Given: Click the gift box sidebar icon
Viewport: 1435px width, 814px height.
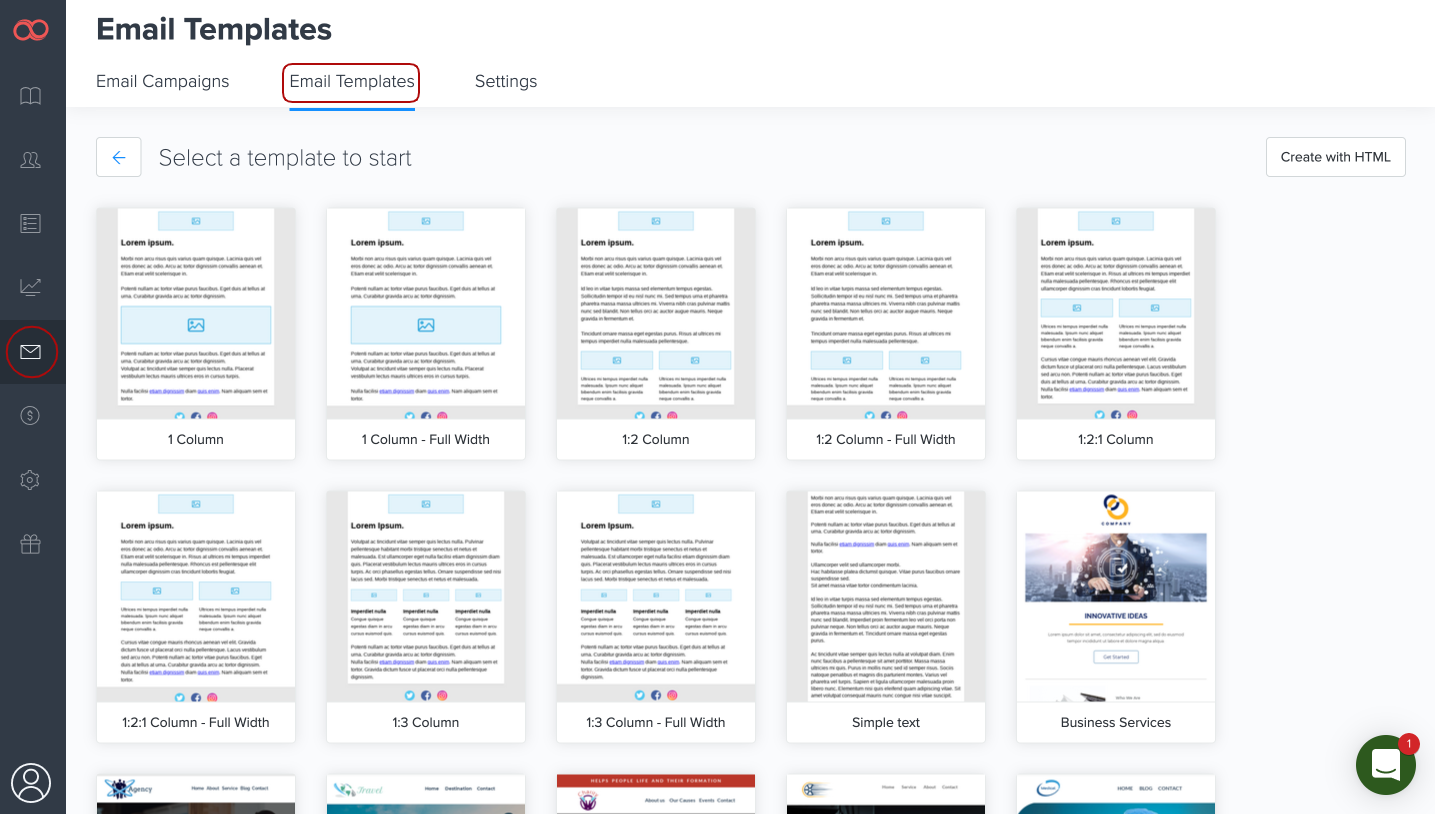Looking at the screenshot, I should pos(31,544).
